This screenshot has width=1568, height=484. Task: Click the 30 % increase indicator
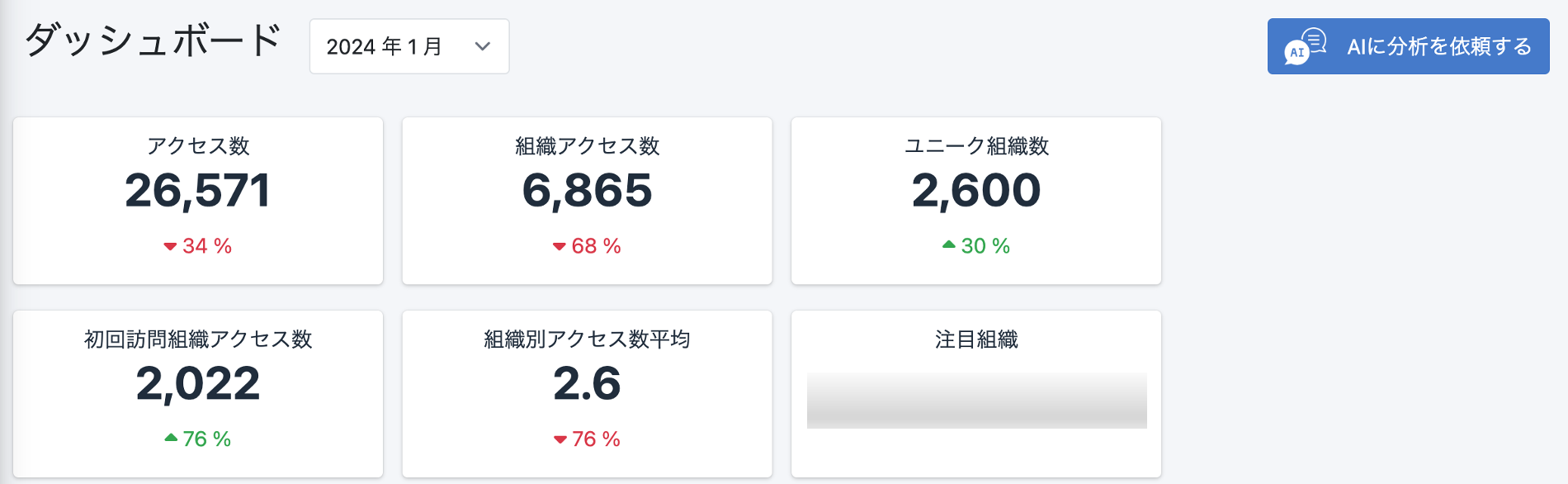click(976, 246)
